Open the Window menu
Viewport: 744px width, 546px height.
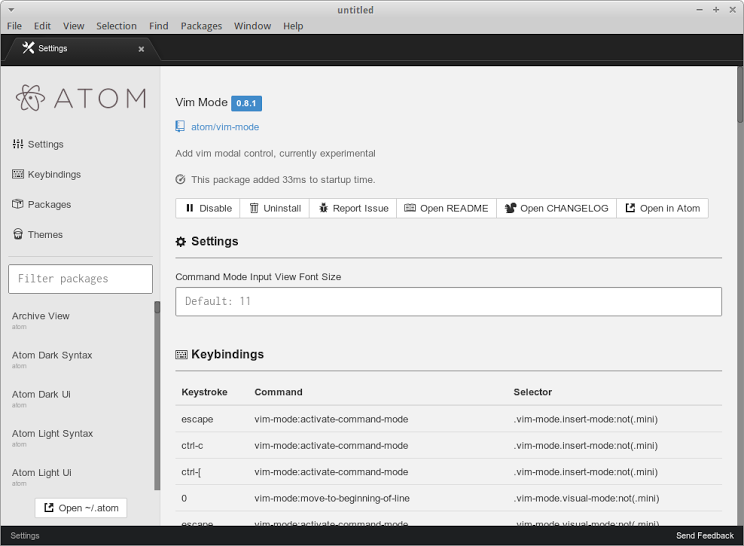click(252, 26)
